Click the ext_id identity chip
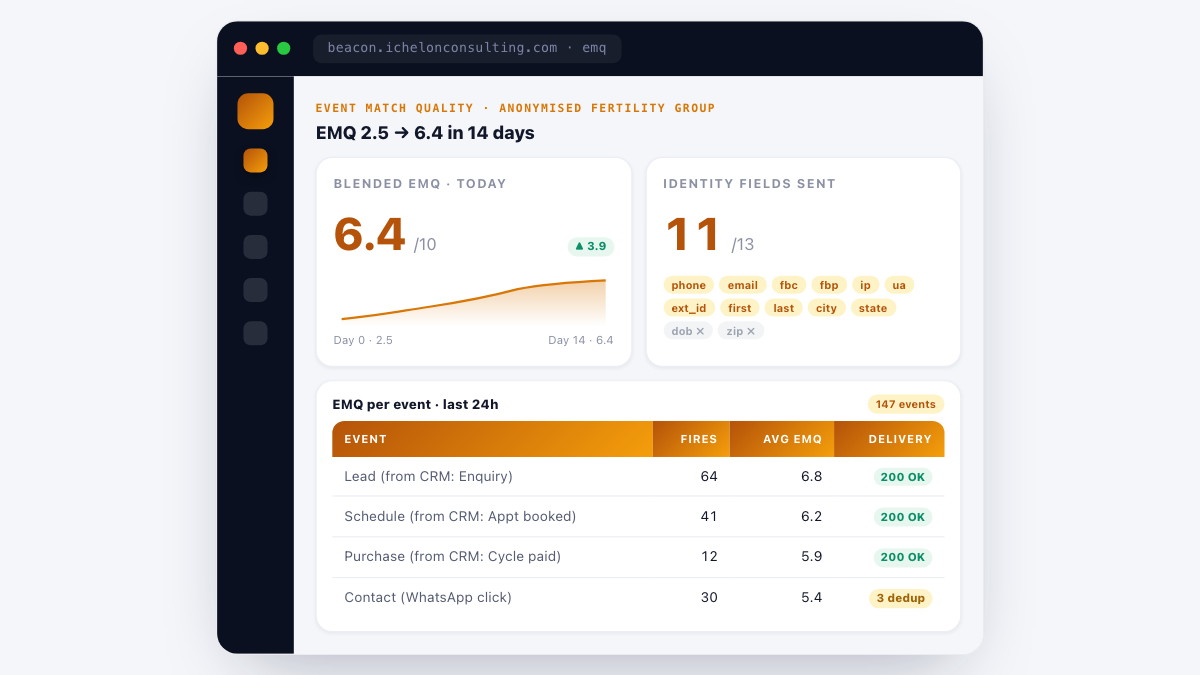 click(x=689, y=308)
